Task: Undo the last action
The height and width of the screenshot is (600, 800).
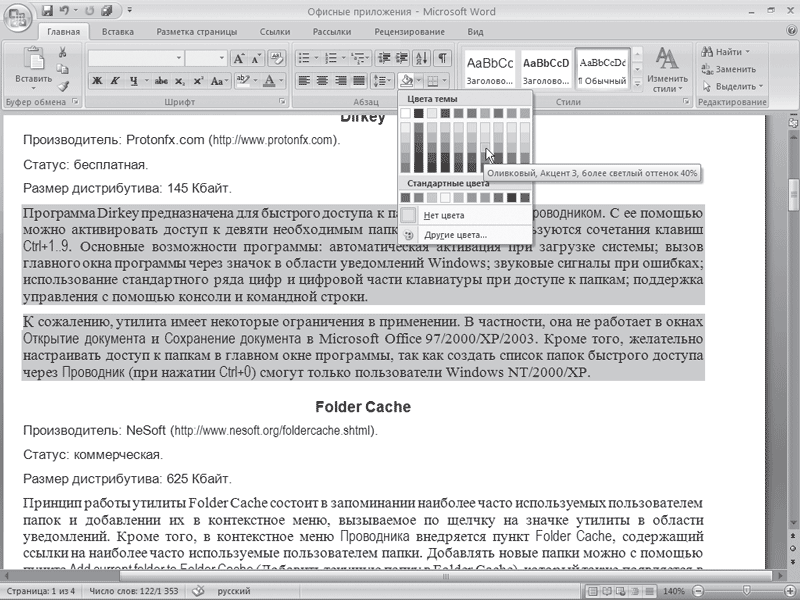Action: (x=64, y=10)
